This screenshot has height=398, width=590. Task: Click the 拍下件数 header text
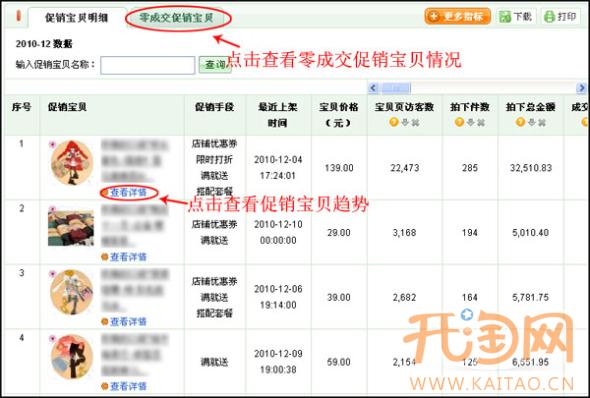[470, 107]
